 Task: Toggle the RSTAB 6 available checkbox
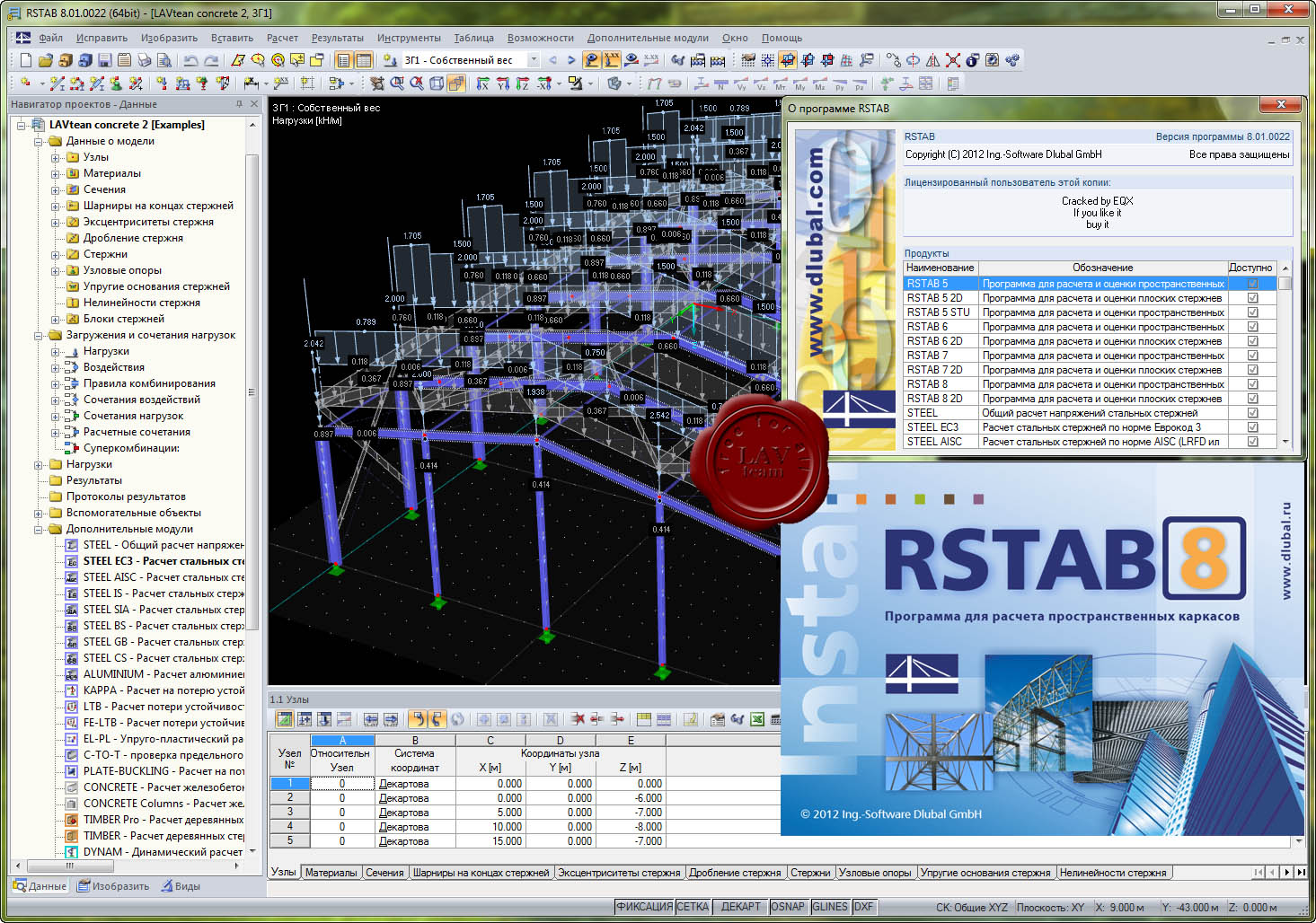1253,327
